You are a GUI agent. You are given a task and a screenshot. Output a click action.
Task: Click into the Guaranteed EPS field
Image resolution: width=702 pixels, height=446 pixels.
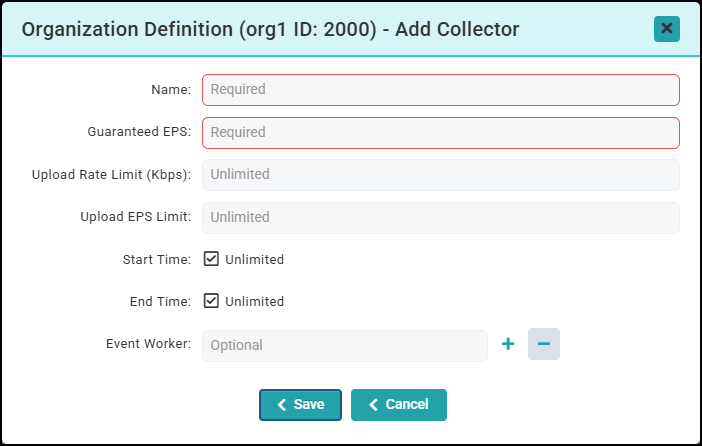(x=441, y=132)
